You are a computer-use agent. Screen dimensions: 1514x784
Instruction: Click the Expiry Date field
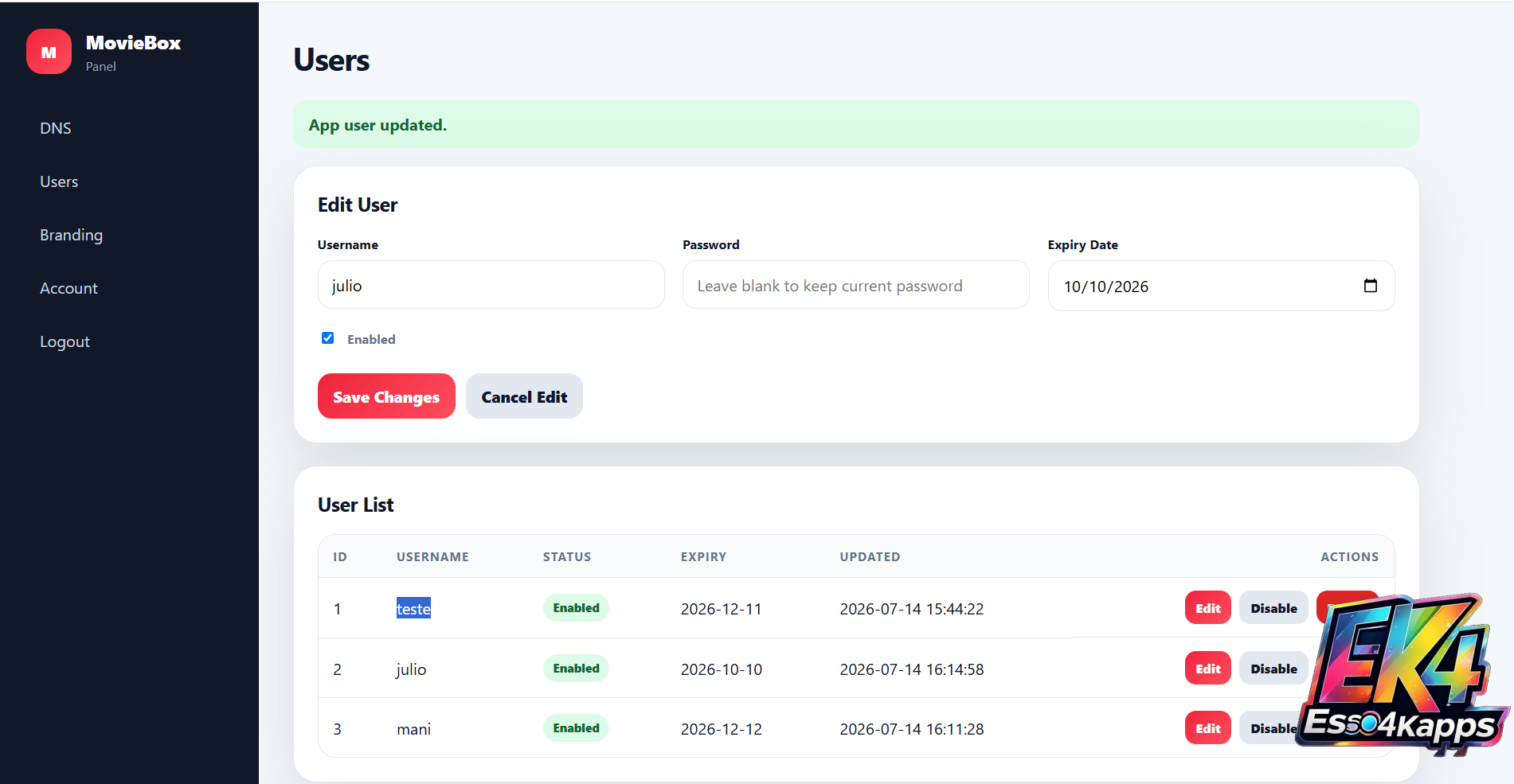point(1221,286)
